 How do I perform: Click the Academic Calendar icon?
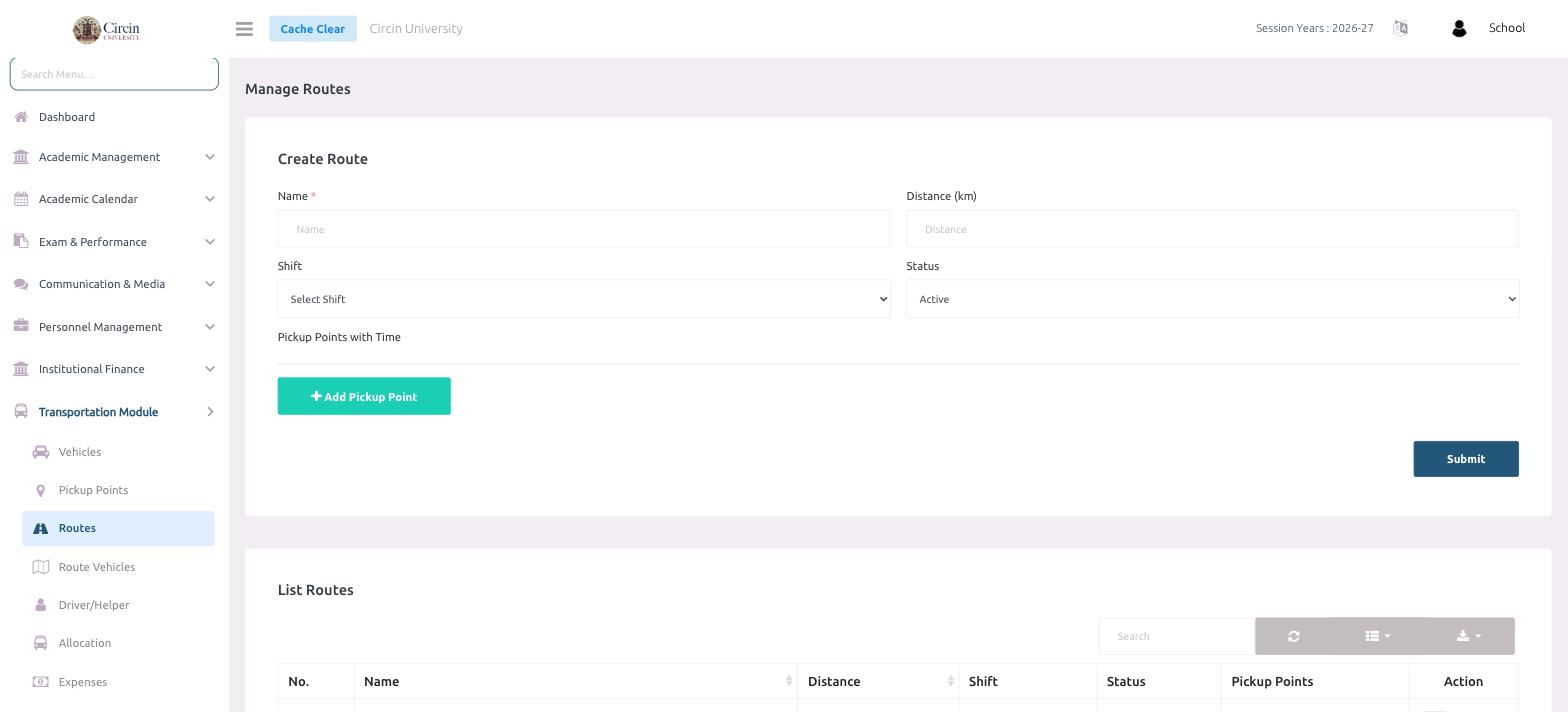click(x=21, y=199)
